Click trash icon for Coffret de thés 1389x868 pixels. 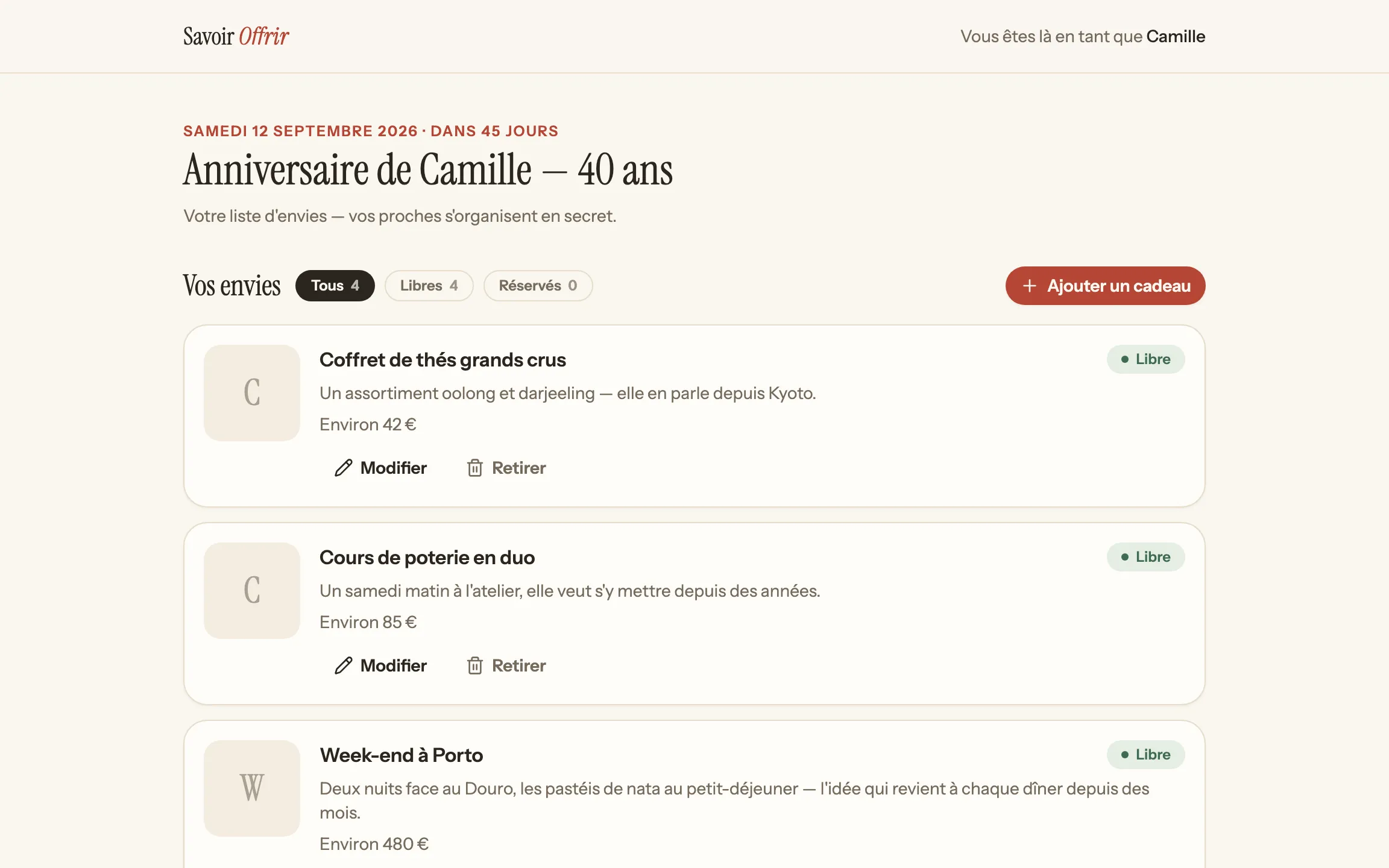click(x=475, y=468)
